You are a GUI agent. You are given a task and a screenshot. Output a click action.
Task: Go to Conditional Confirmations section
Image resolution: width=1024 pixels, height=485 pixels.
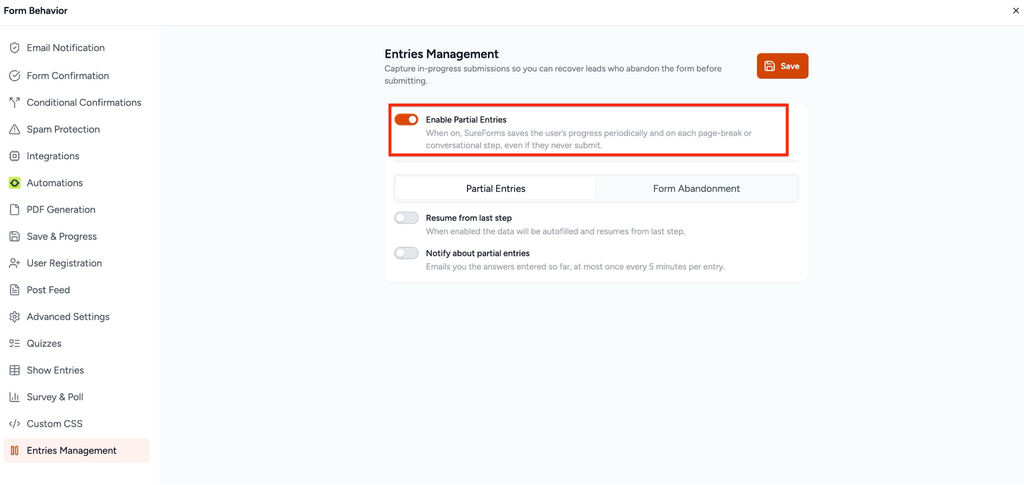click(x=76, y=102)
